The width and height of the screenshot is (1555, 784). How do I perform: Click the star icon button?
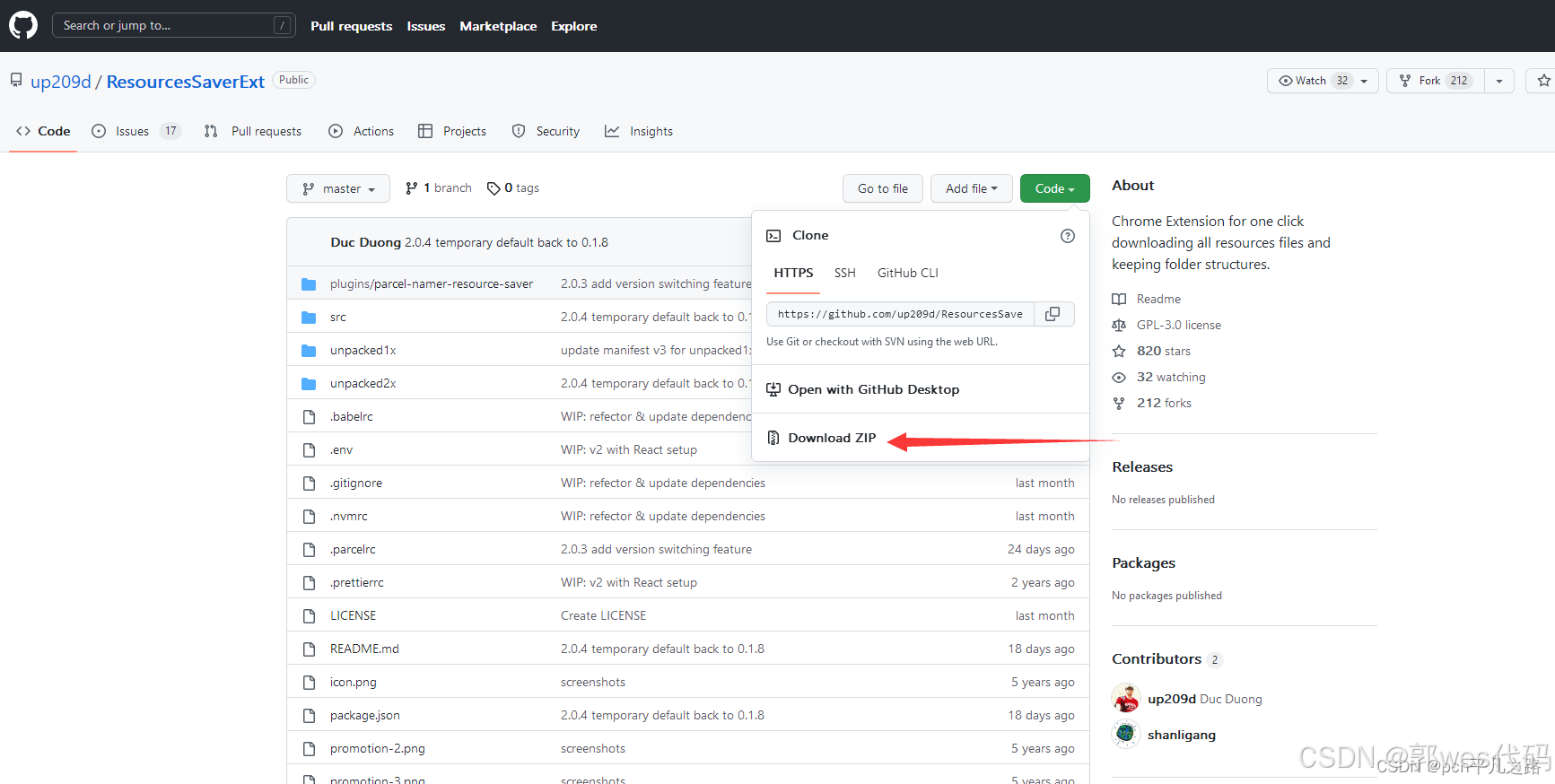pos(1542,81)
